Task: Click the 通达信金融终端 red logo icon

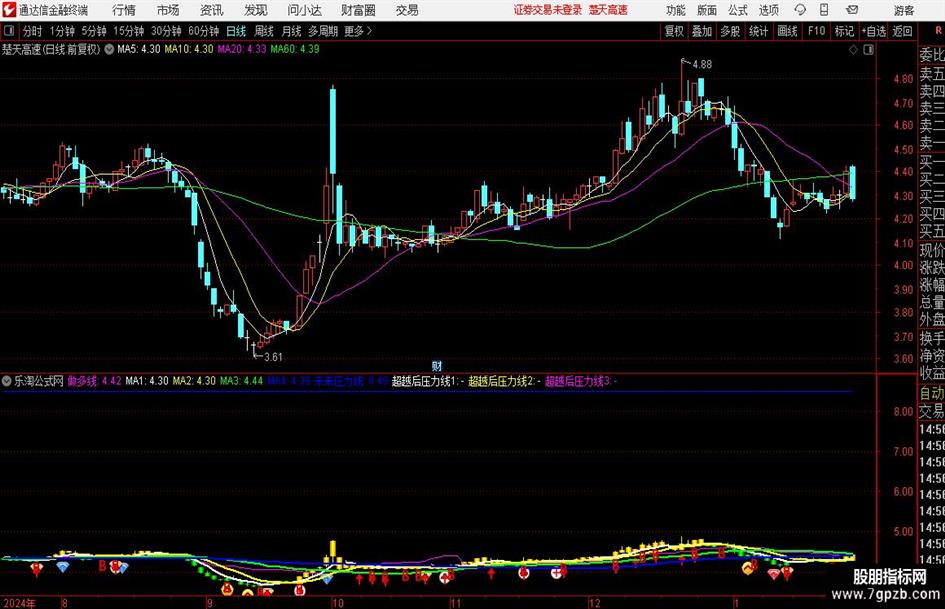Action: tap(9, 10)
